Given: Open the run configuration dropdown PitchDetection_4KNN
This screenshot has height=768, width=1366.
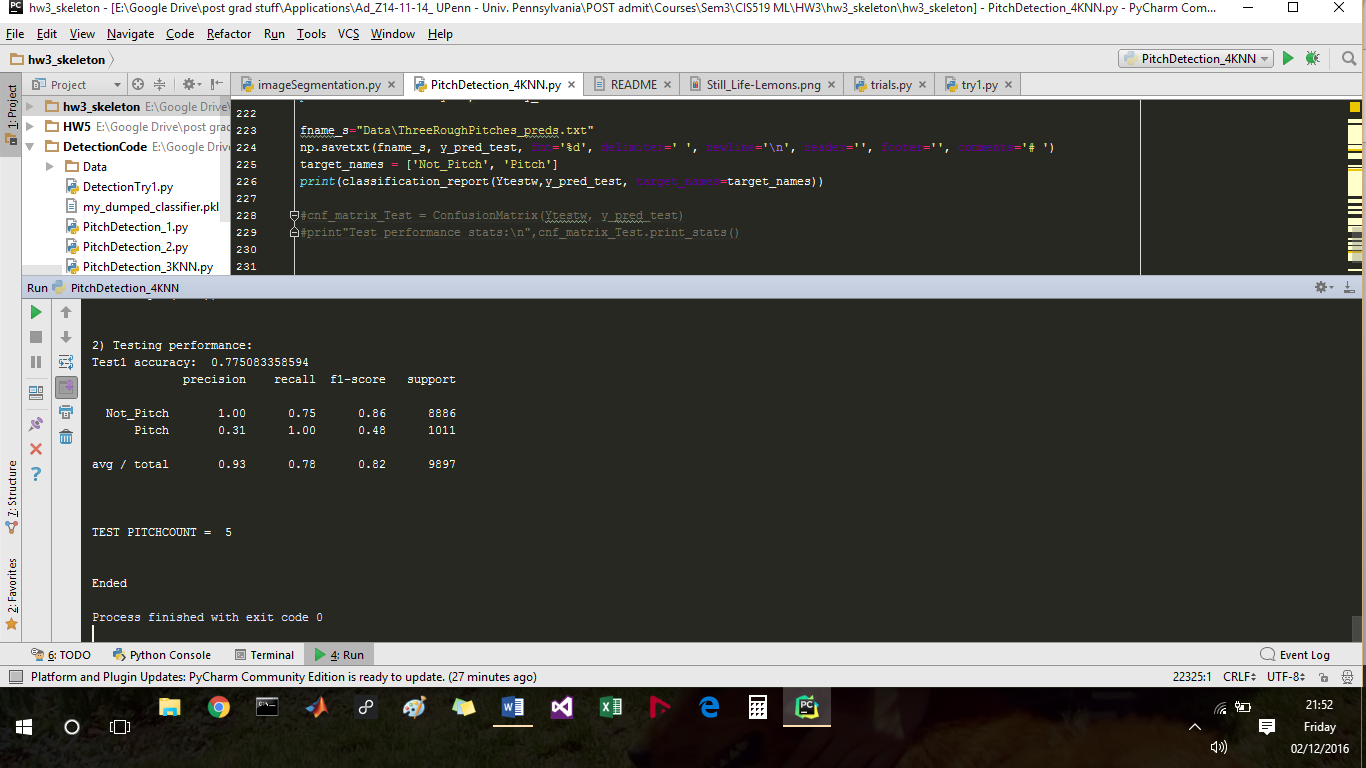Looking at the screenshot, I should tap(1195, 59).
